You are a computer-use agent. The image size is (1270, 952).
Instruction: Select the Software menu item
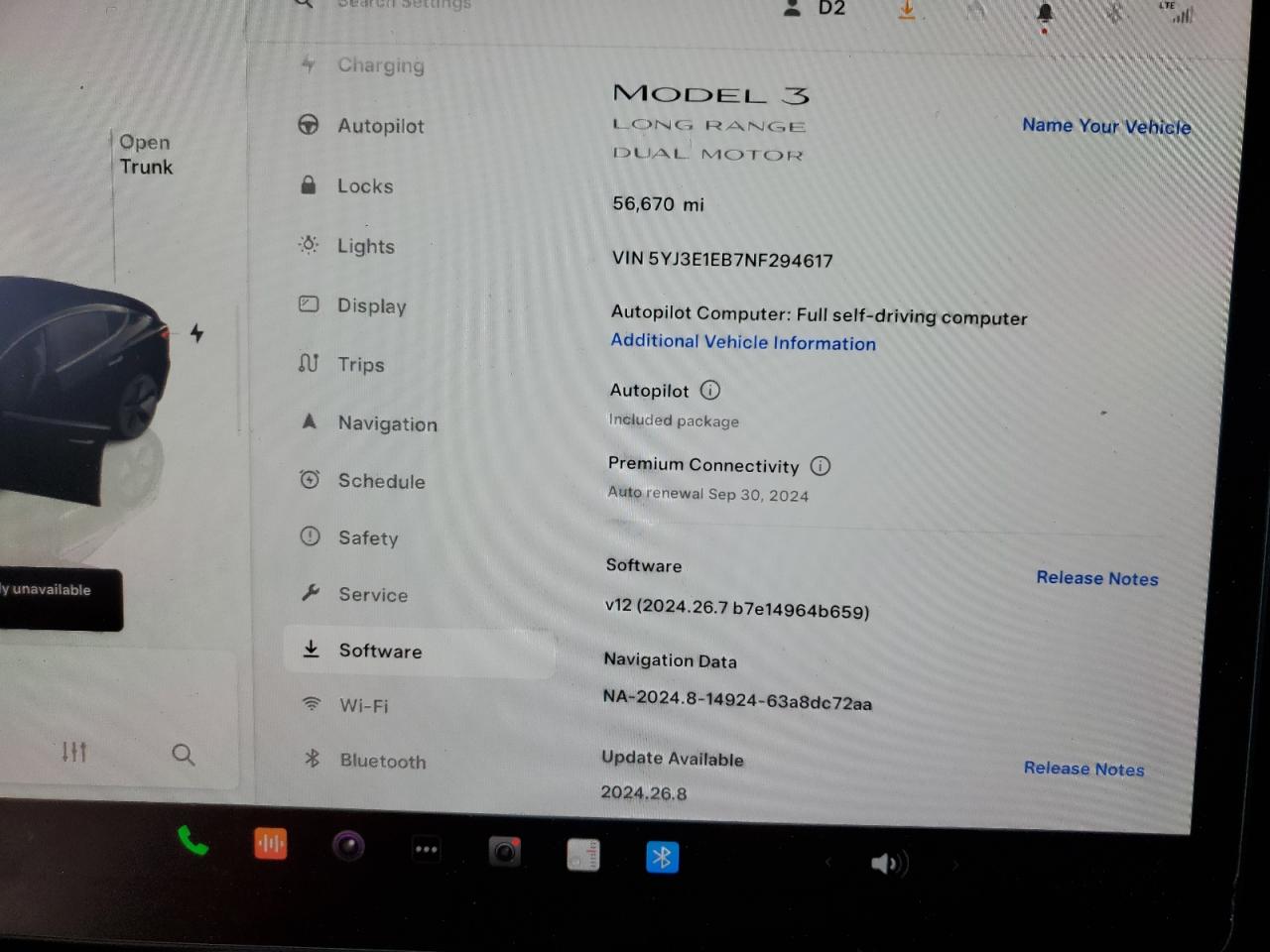pyautogui.click(x=420, y=651)
